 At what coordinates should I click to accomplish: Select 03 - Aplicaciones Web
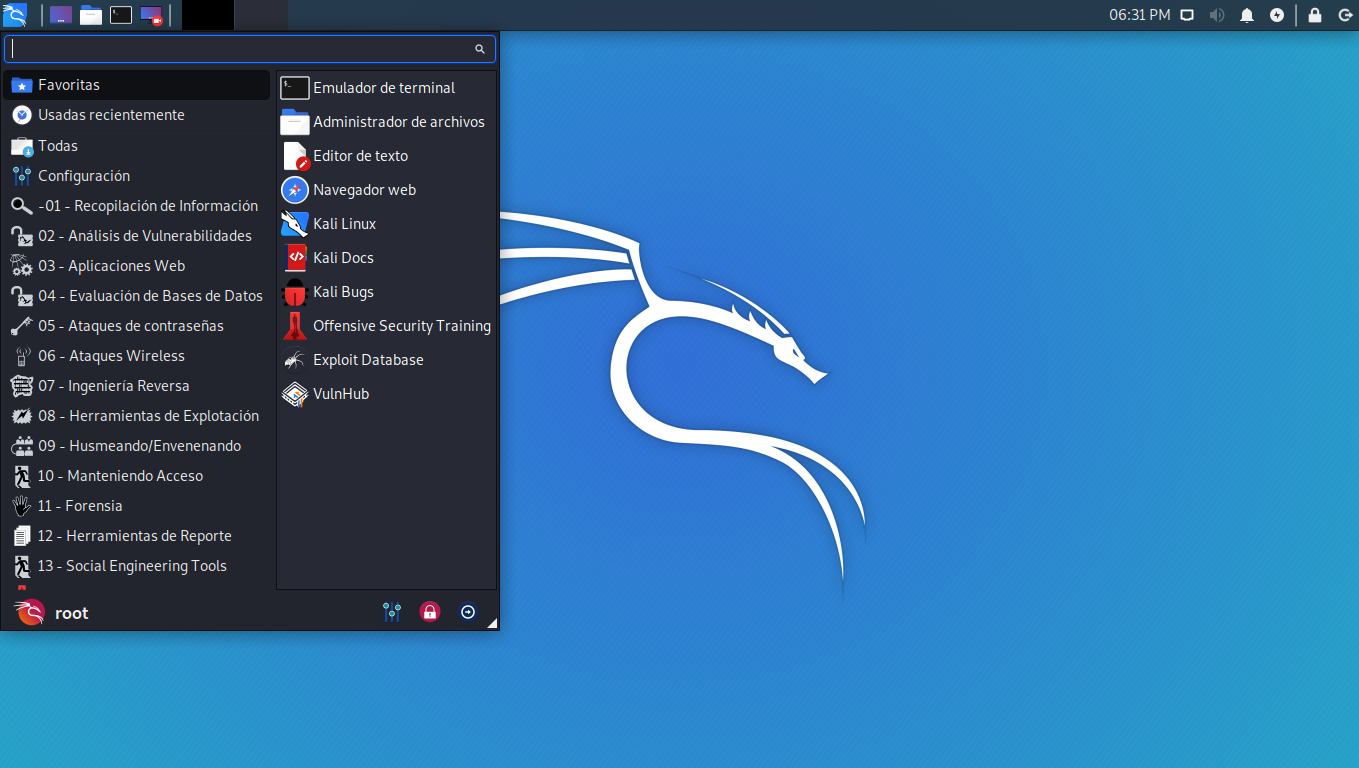coord(137,265)
